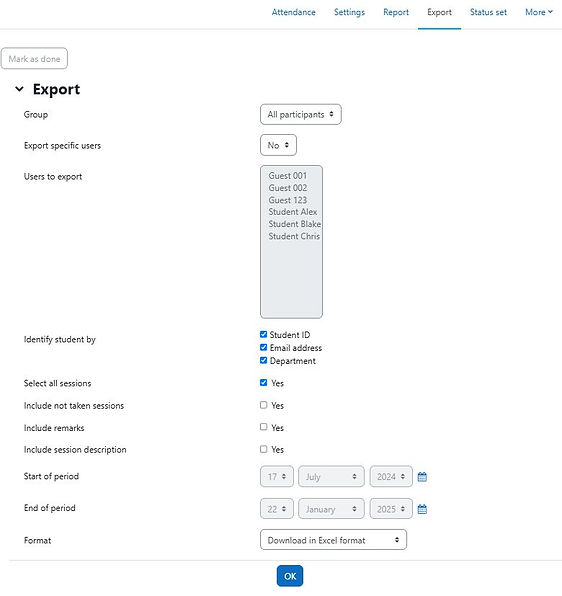Image resolution: width=562 pixels, height=596 pixels.
Task: Switch to the Settings tab
Action: (x=349, y=12)
